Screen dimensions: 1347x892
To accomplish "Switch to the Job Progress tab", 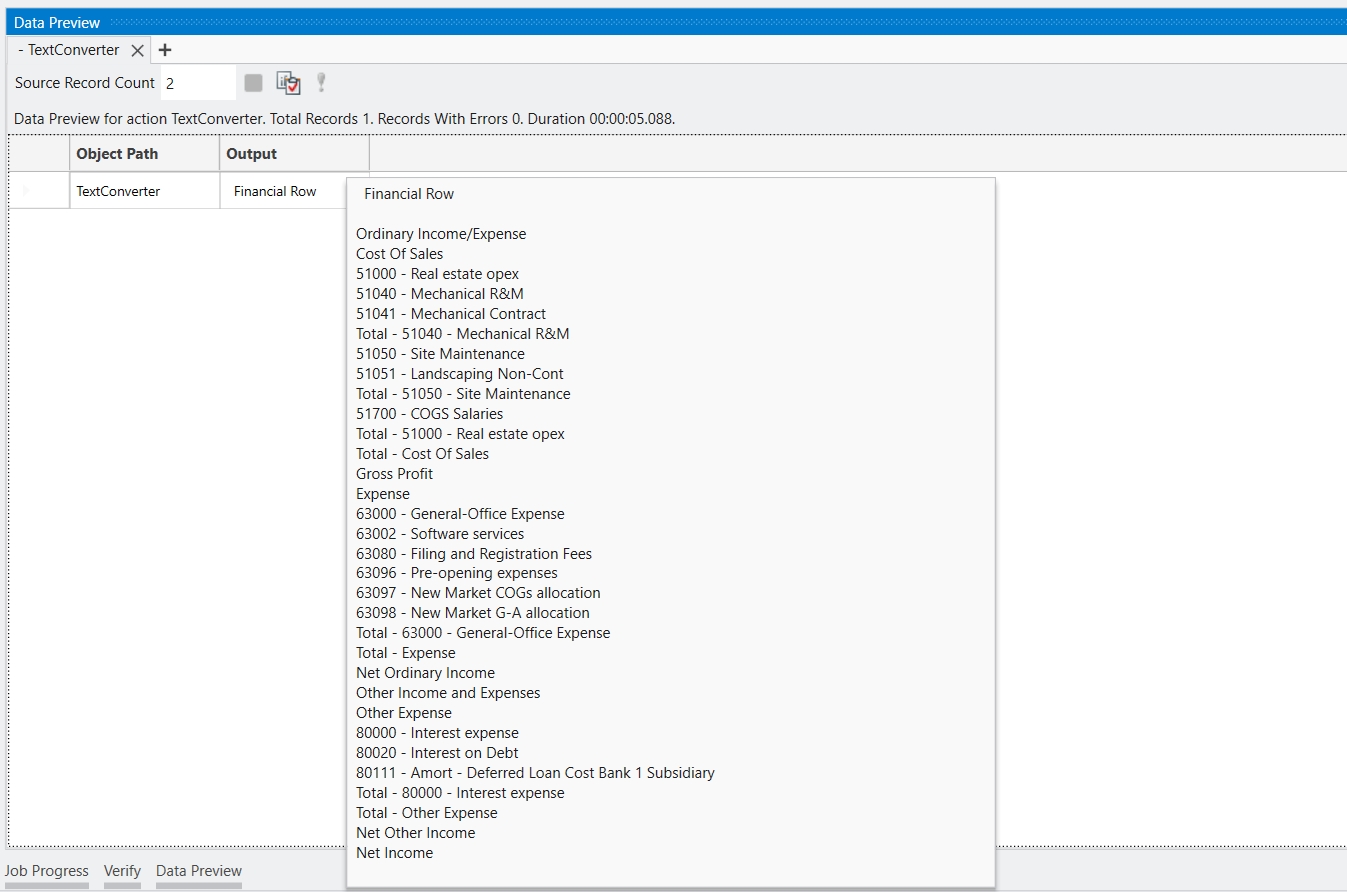I will 47,871.
